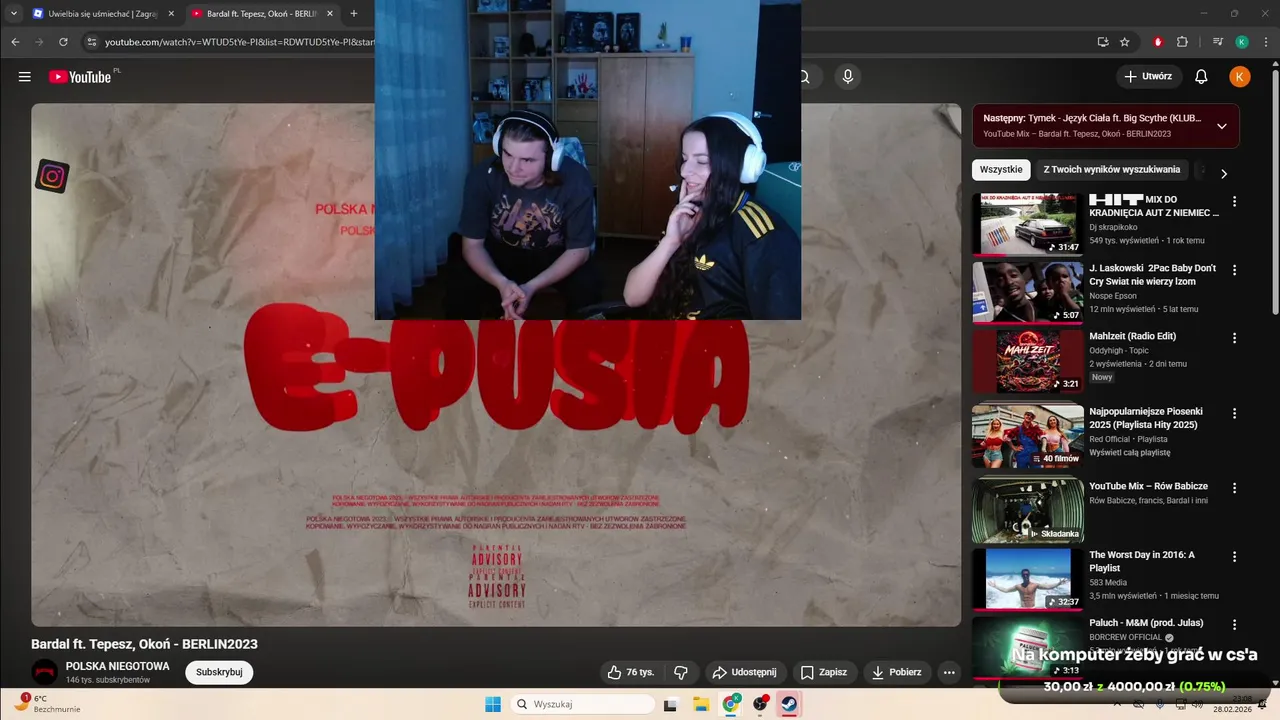The height and width of the screenshot is (720, 1280).
Task: Close the Uwielbia się uśmiechać tab
Action: [171, 14]
